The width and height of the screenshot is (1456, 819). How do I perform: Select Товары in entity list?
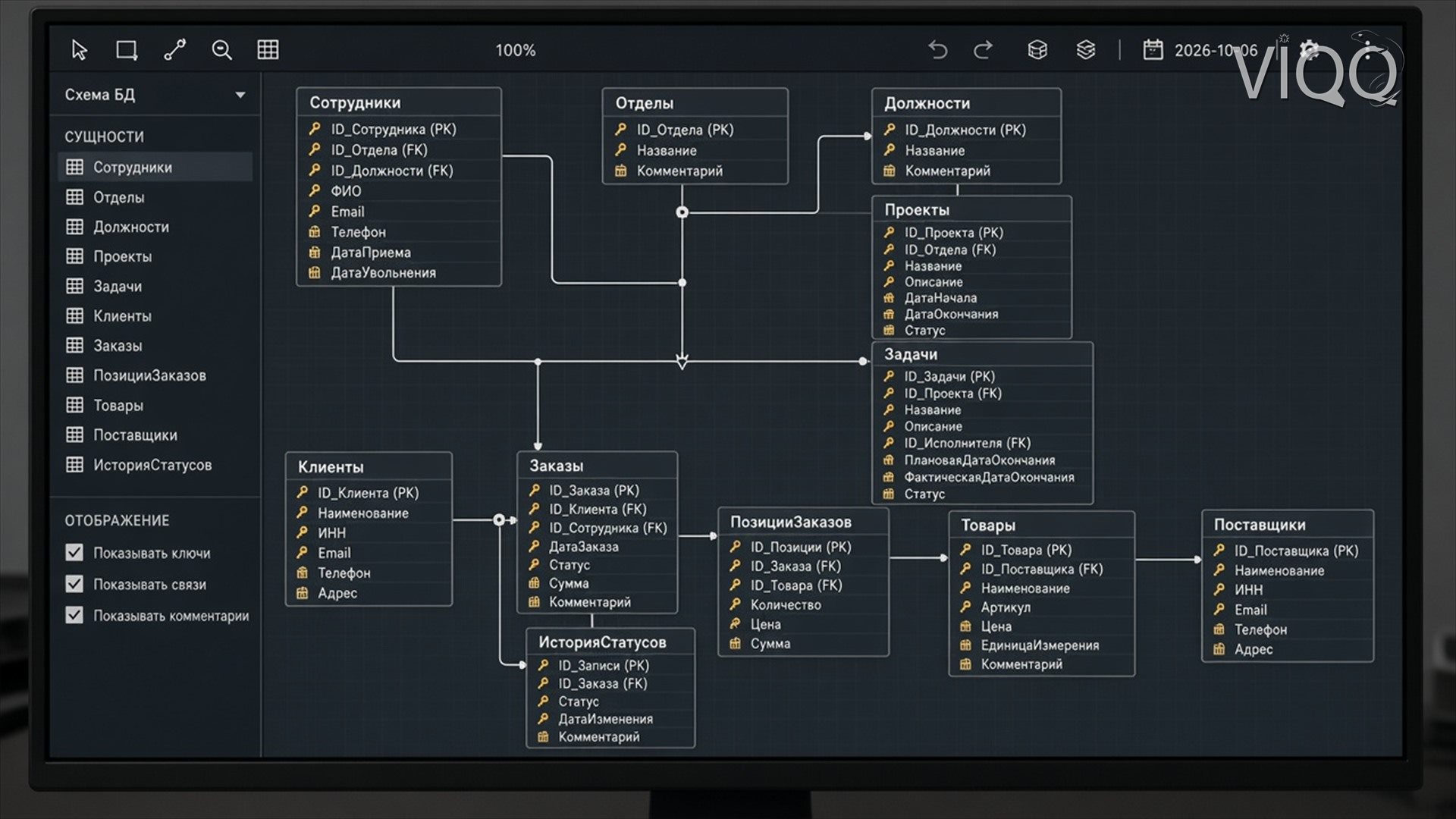pyautogui.click(x=155, y=405)
